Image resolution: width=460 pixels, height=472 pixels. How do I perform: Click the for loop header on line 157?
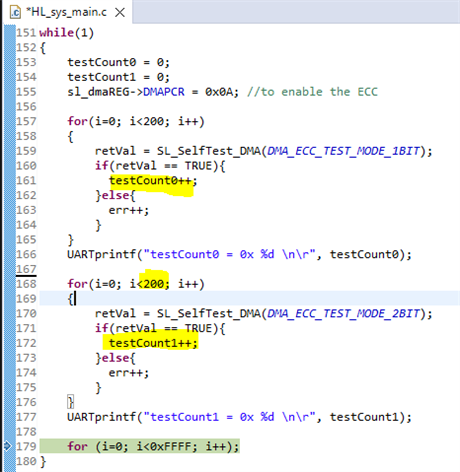pyautogui.click(x=136, y=121)
